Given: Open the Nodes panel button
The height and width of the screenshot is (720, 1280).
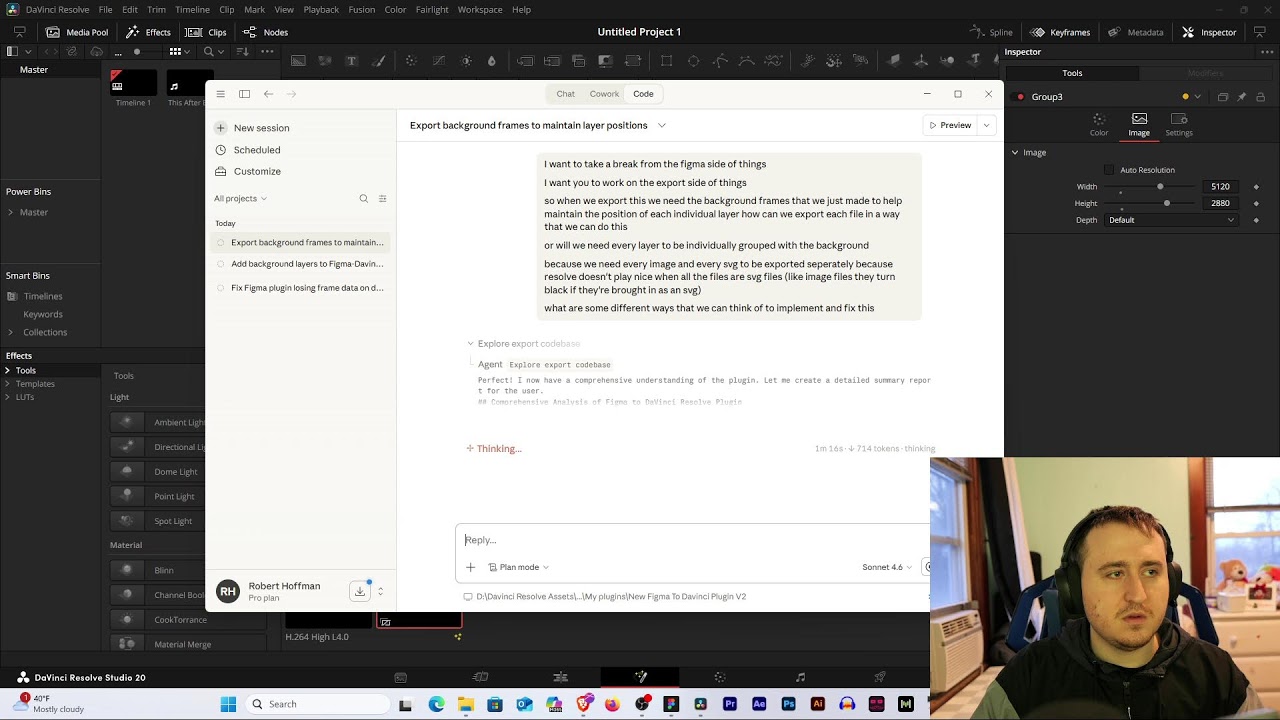Looking at the screenshot, I should pos(265,32).
